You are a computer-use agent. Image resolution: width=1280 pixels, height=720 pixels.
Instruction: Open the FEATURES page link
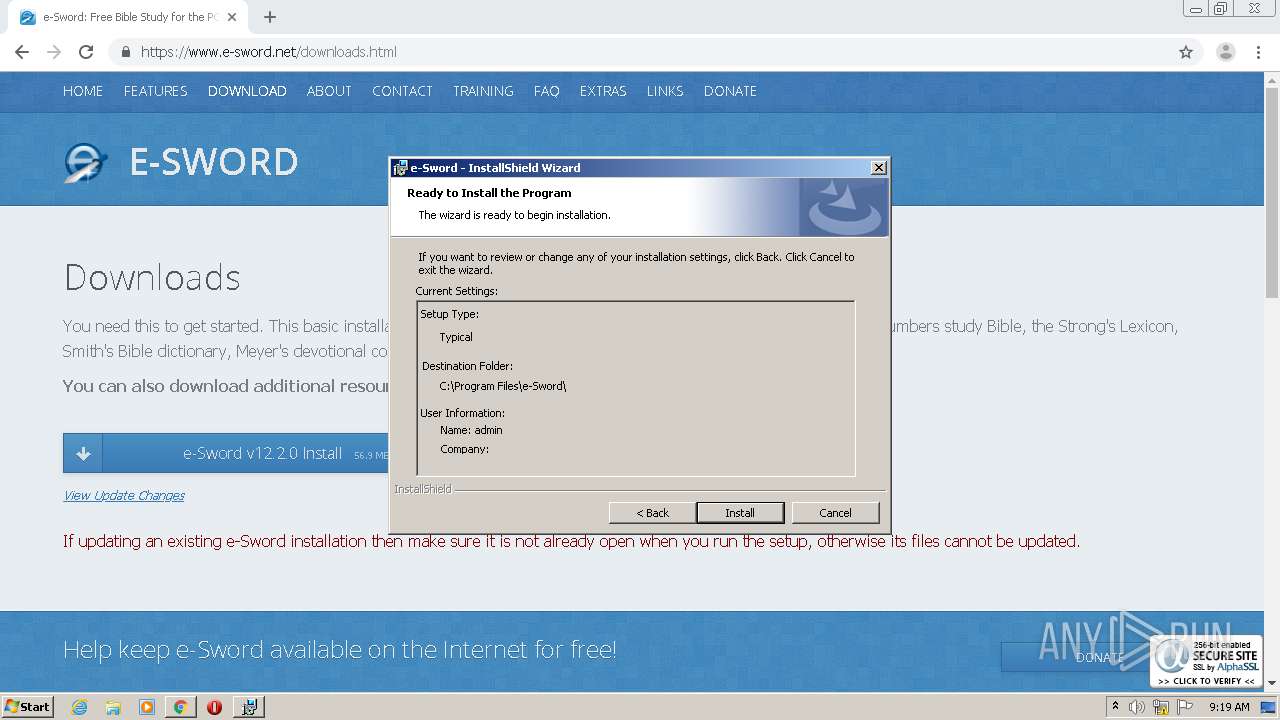155,91
